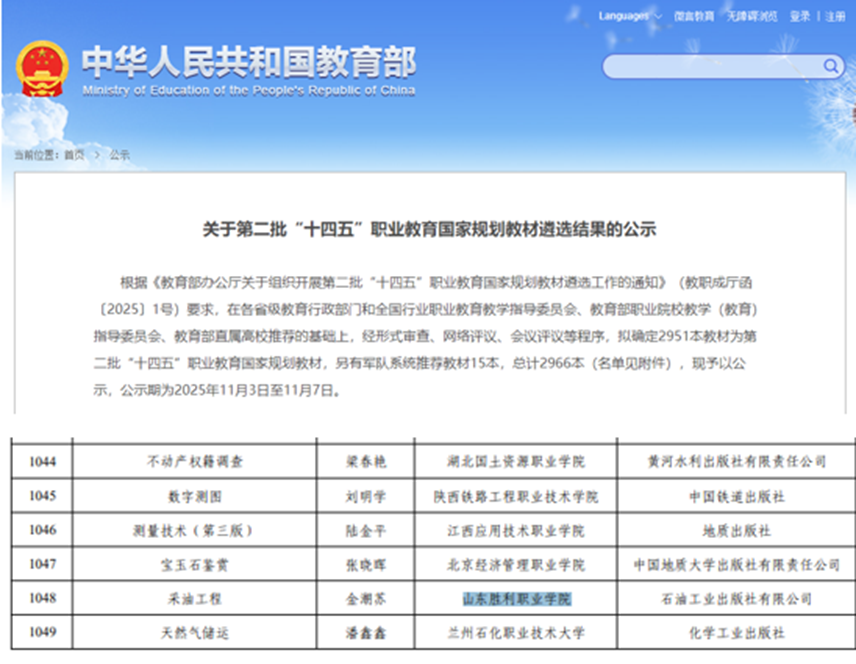Open the 微言教育 link
Viewport: 856px width, 664px height.
tap(693, 16)
